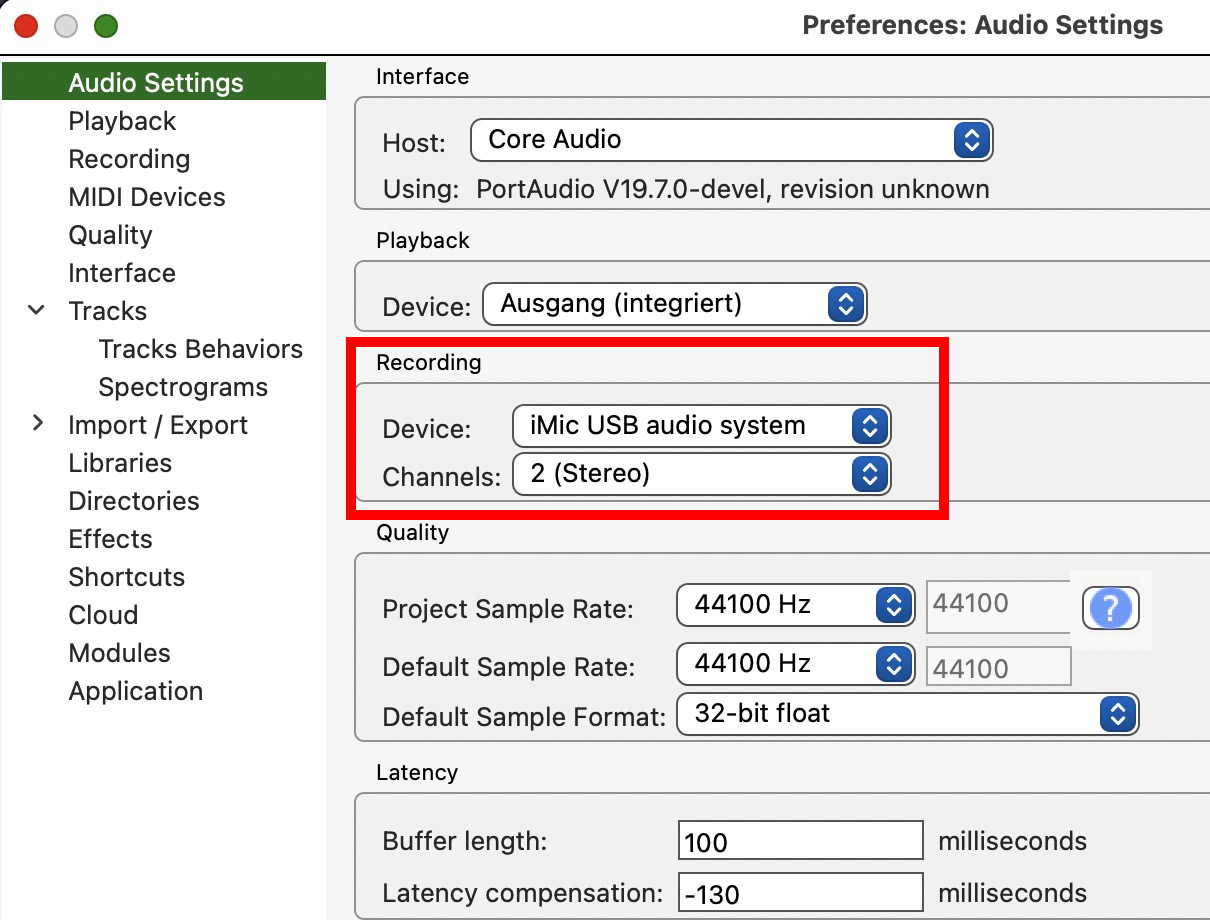Viewport: 1210px width, 920px height.
Task: Expand the Import / Export chevron
Action: (37, 424)
